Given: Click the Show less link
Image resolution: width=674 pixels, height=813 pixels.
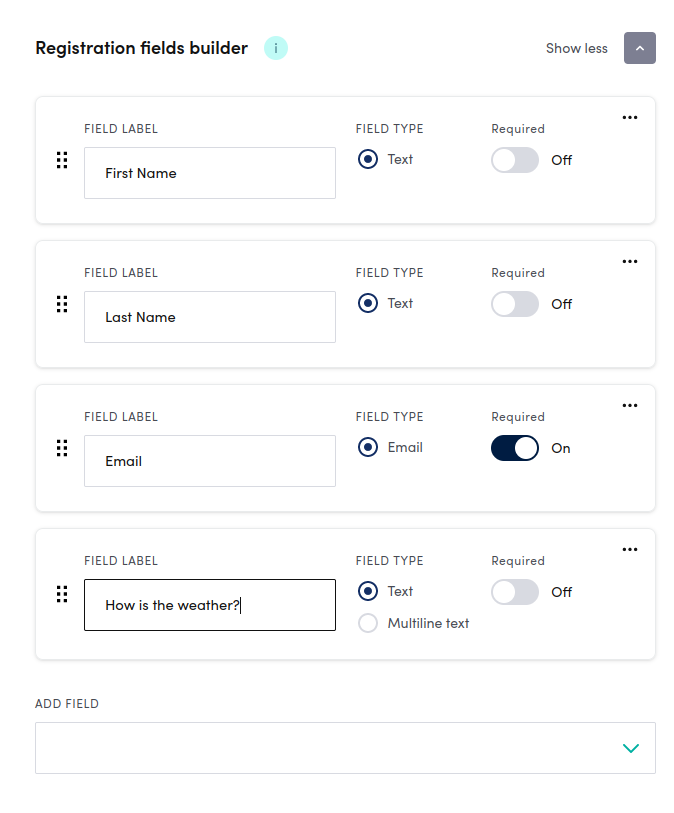Looking at the screenshot, I should pos(576,48).
